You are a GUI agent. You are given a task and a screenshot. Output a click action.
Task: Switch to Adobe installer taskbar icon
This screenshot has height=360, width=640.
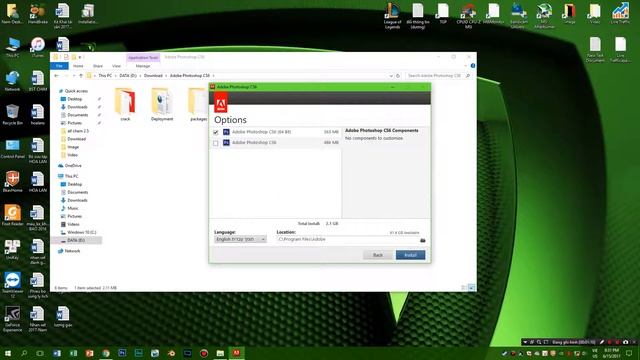pos(236,353)
